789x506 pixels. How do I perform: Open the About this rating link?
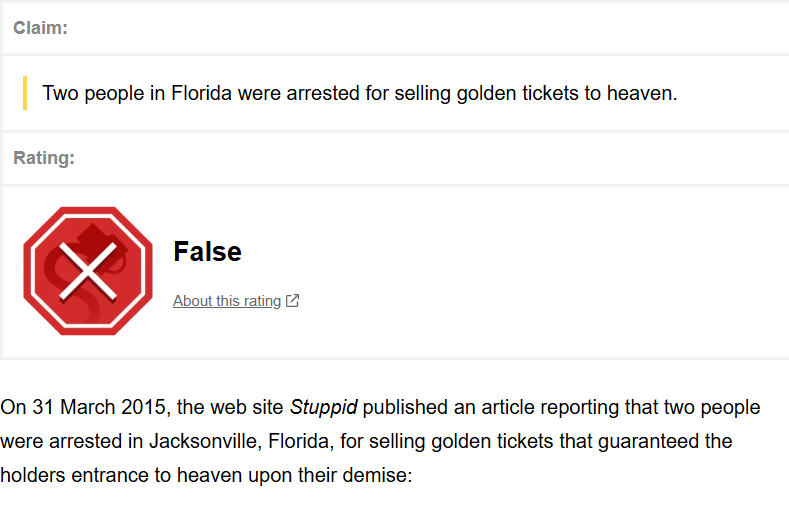click(x=227, y=301)
